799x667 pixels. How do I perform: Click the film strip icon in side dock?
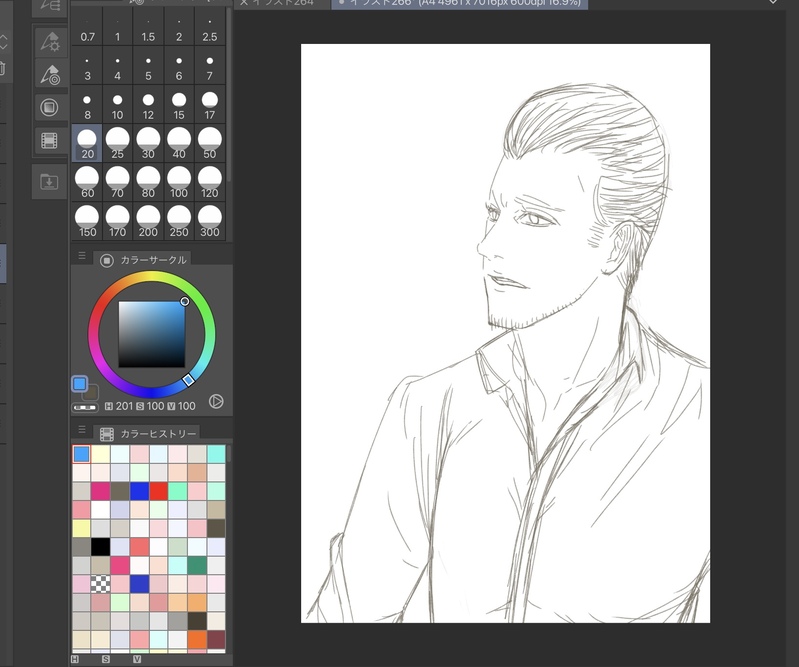49,140
